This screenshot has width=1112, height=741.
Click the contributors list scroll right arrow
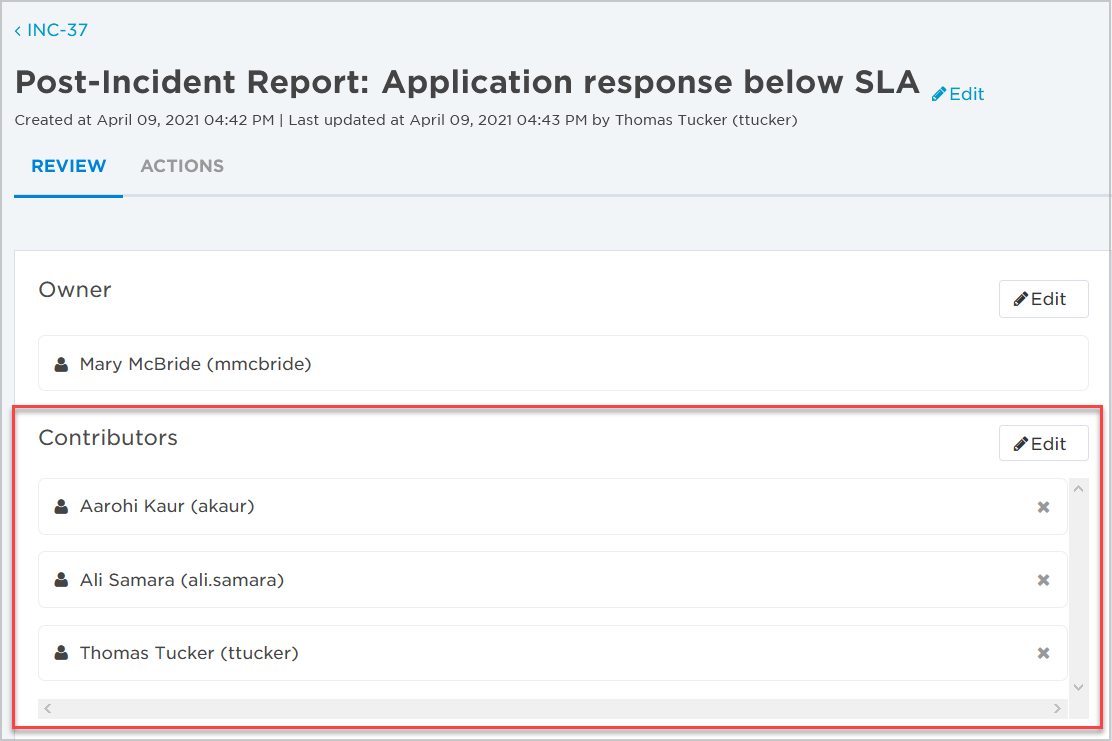[x=1057, y=708]
